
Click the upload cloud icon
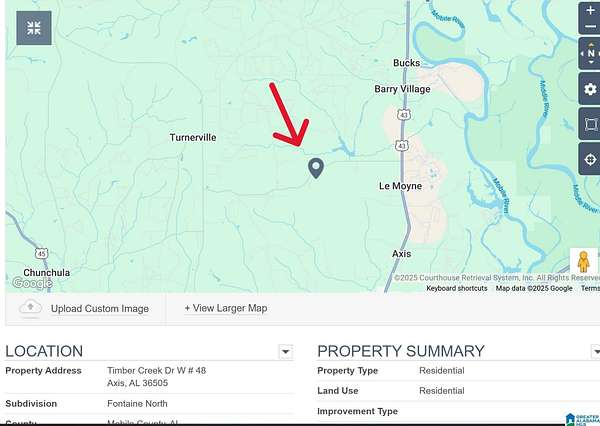31,308
